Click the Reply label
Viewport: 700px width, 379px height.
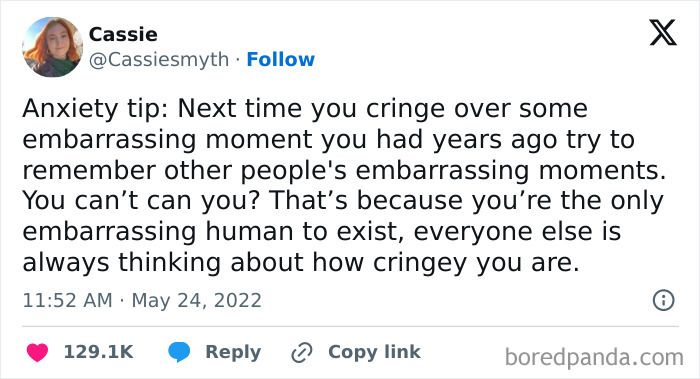[x=233, y=352]
